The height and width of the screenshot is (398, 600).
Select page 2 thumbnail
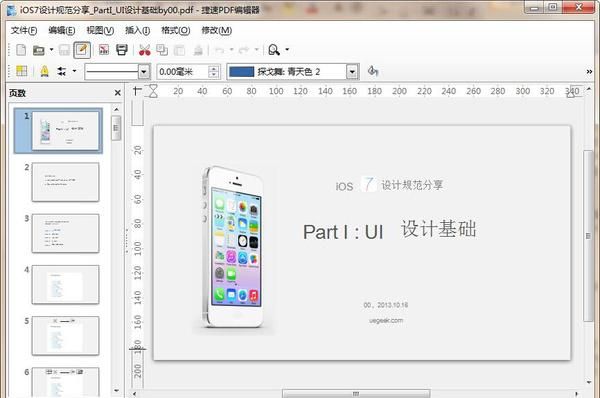pyautogui.click(x=65, y=182)
